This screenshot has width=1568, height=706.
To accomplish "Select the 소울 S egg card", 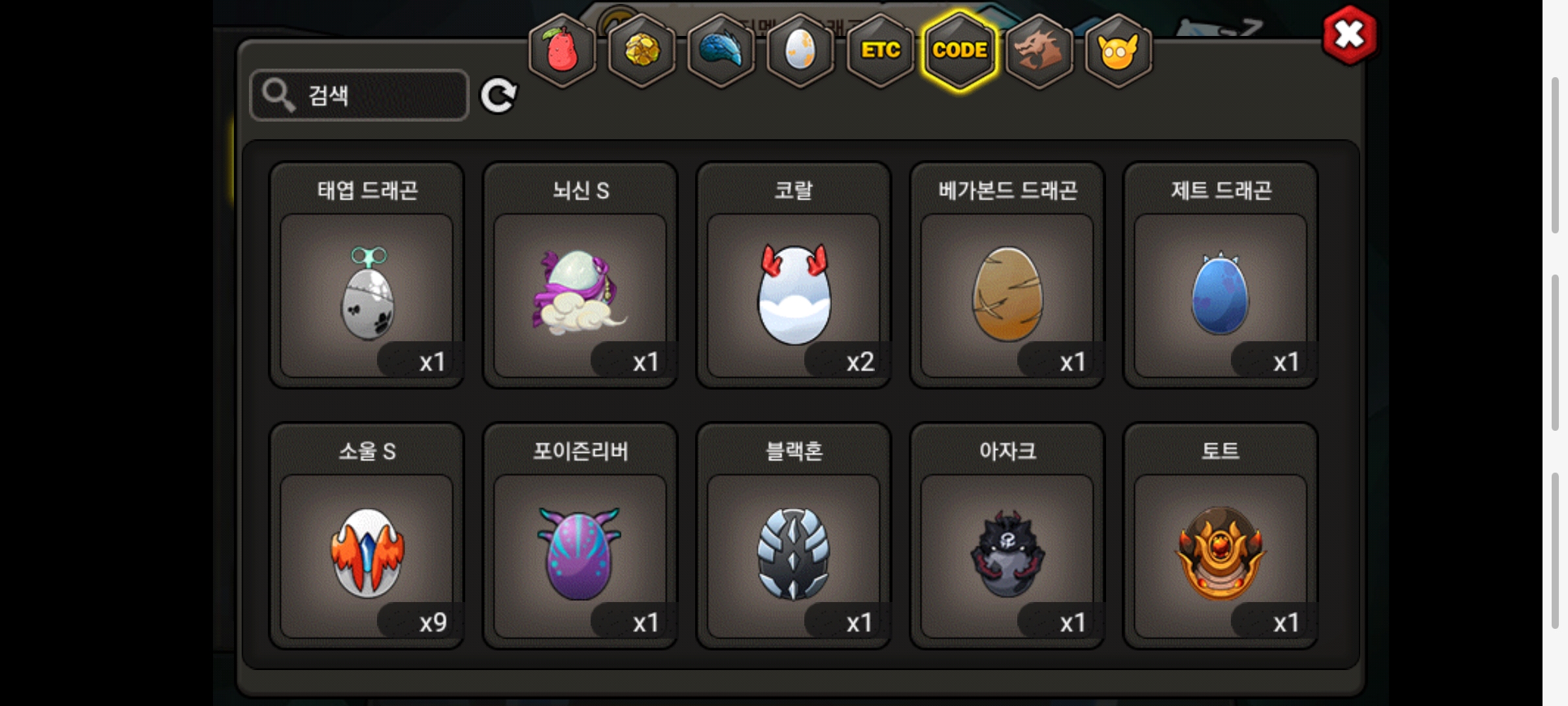I will (367, 536).
